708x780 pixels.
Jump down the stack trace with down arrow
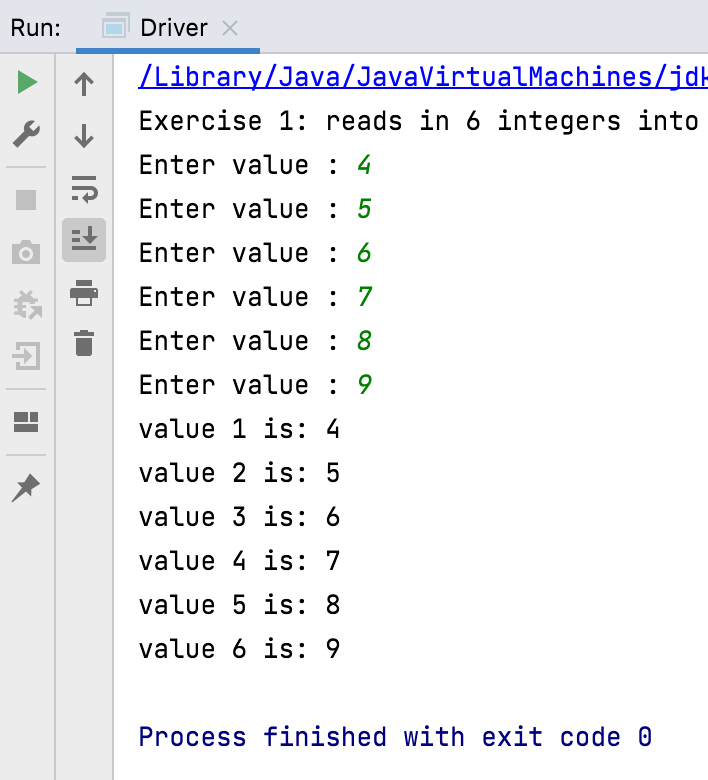point(84,135)
